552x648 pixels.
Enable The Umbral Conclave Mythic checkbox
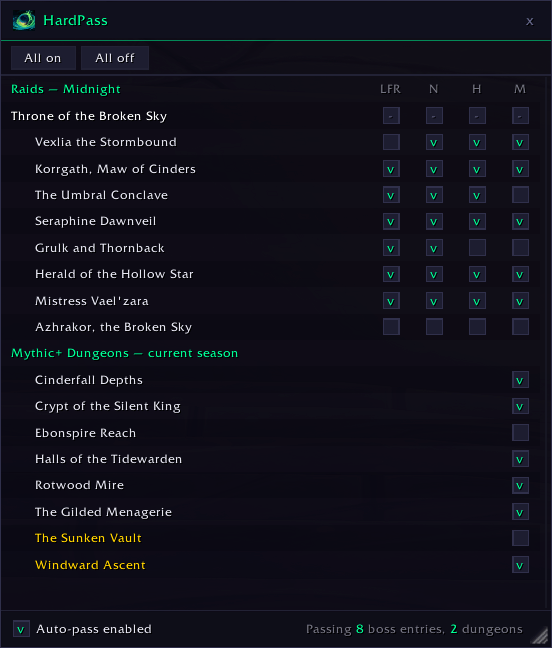click(x=520, y=195)
